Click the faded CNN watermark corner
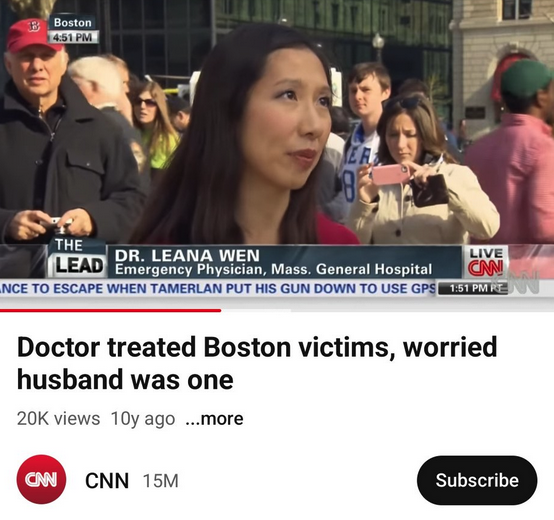This screenshot has height=520, width=554. pyautogui.click(x=524, y=283)
